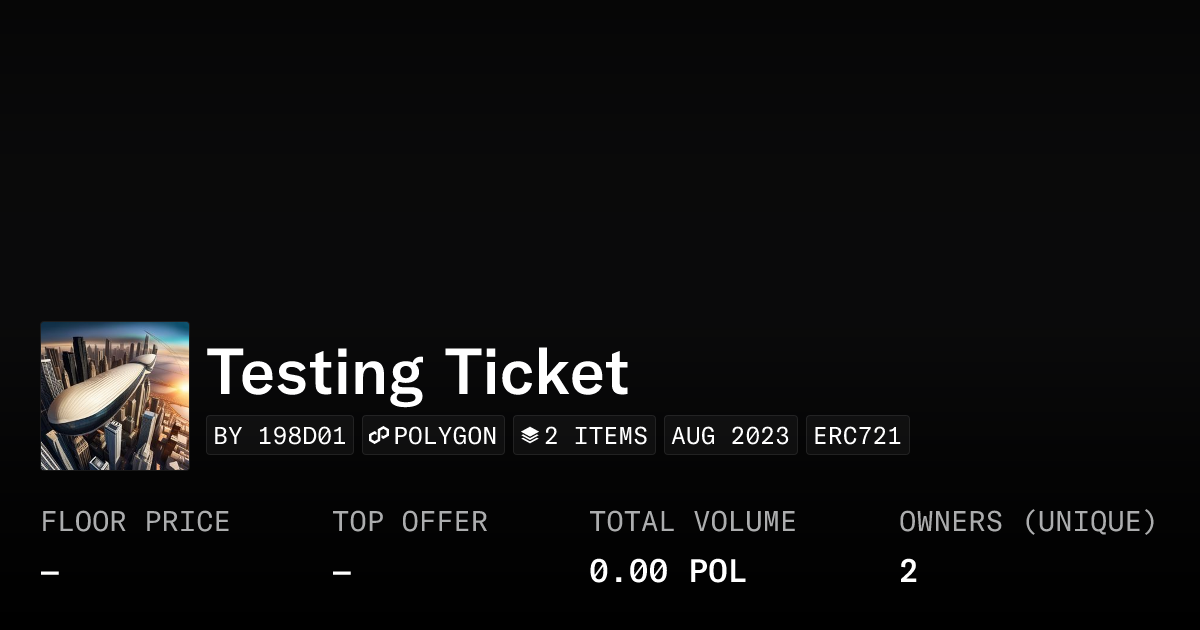Select the POLYGON chain label text
1200x630 pixels.
(445, 436)
